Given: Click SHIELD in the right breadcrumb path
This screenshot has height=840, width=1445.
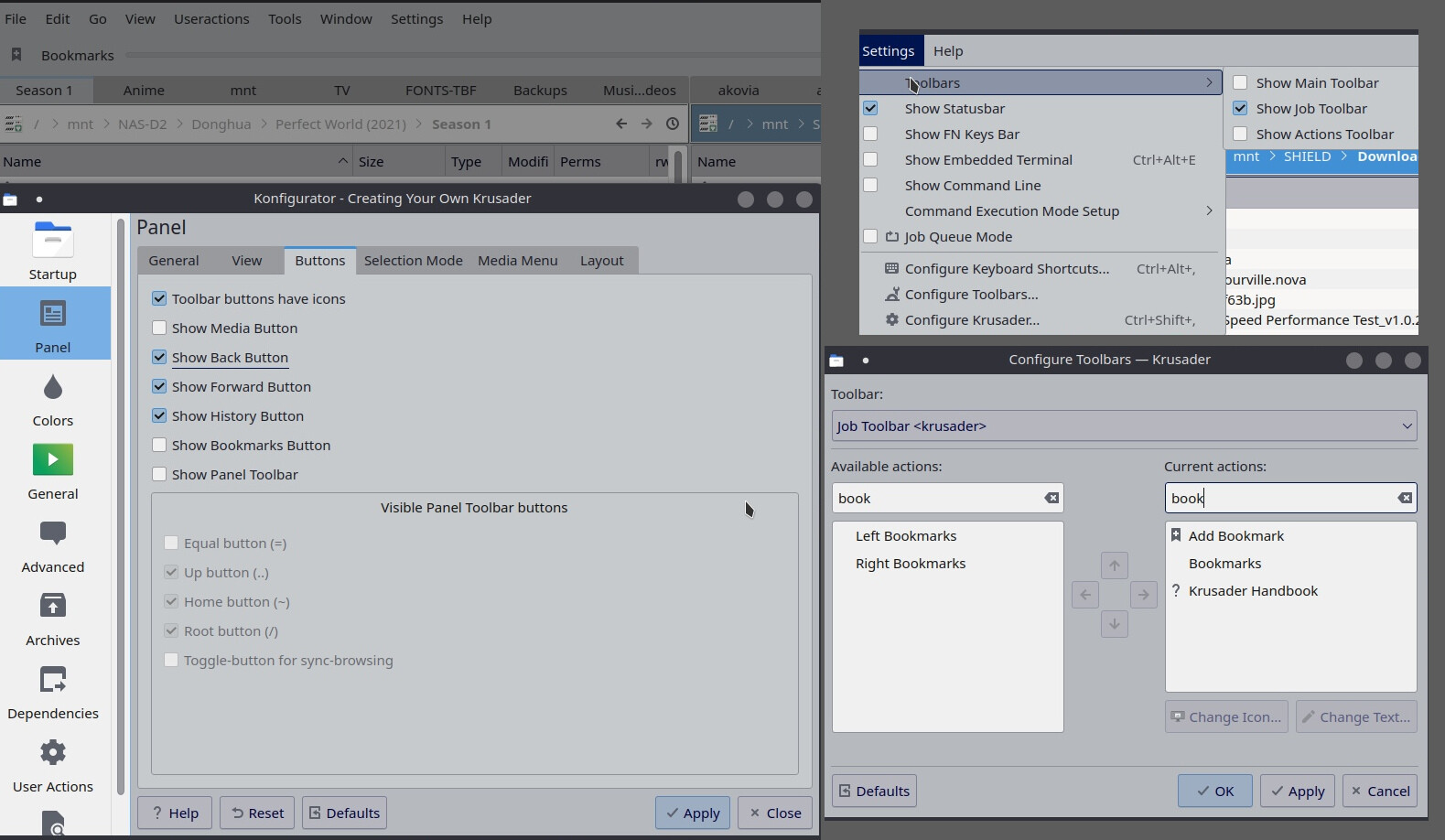Looking at the screenshot, I should (1307, 156).
